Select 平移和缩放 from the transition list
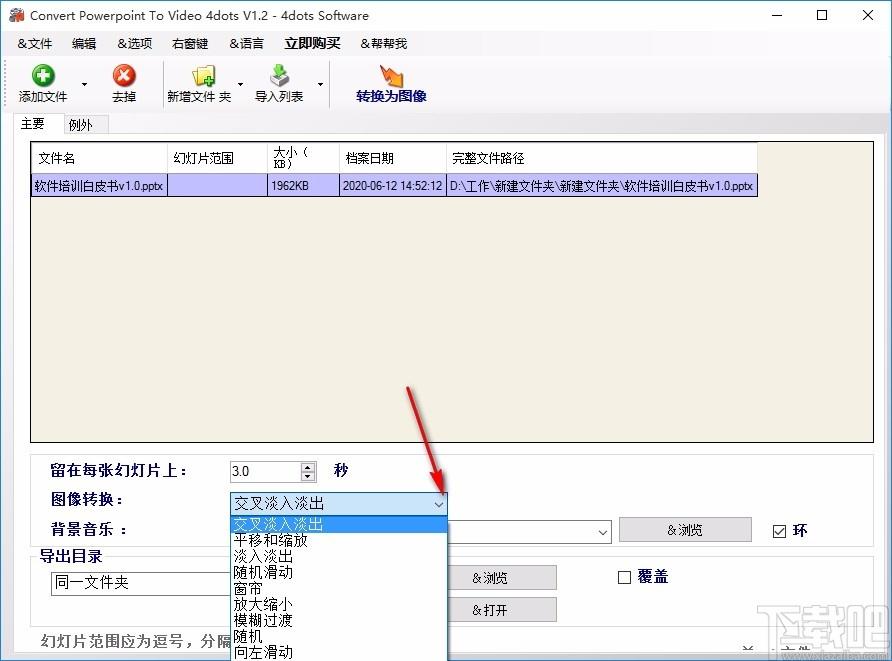892x661 pixels. pyautogui.click(x=271, y=540)
